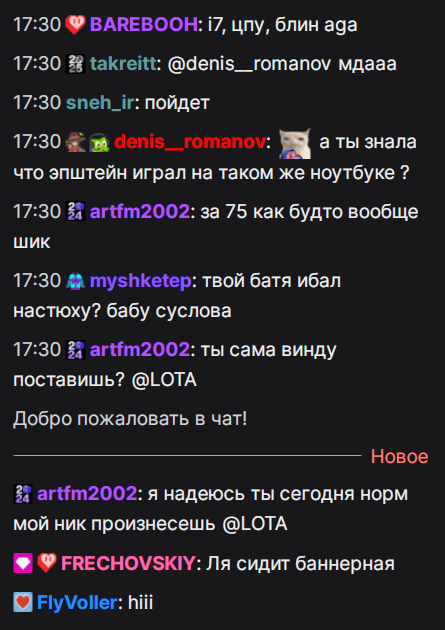Click the green owl badge before denis__romanov

coord(100,142)
